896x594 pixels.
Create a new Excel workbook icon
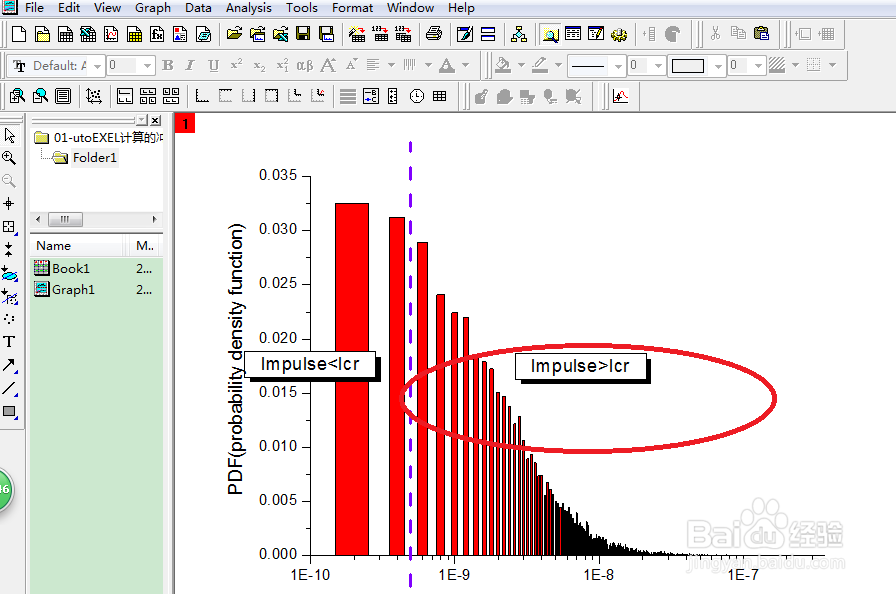pos(88,34)
